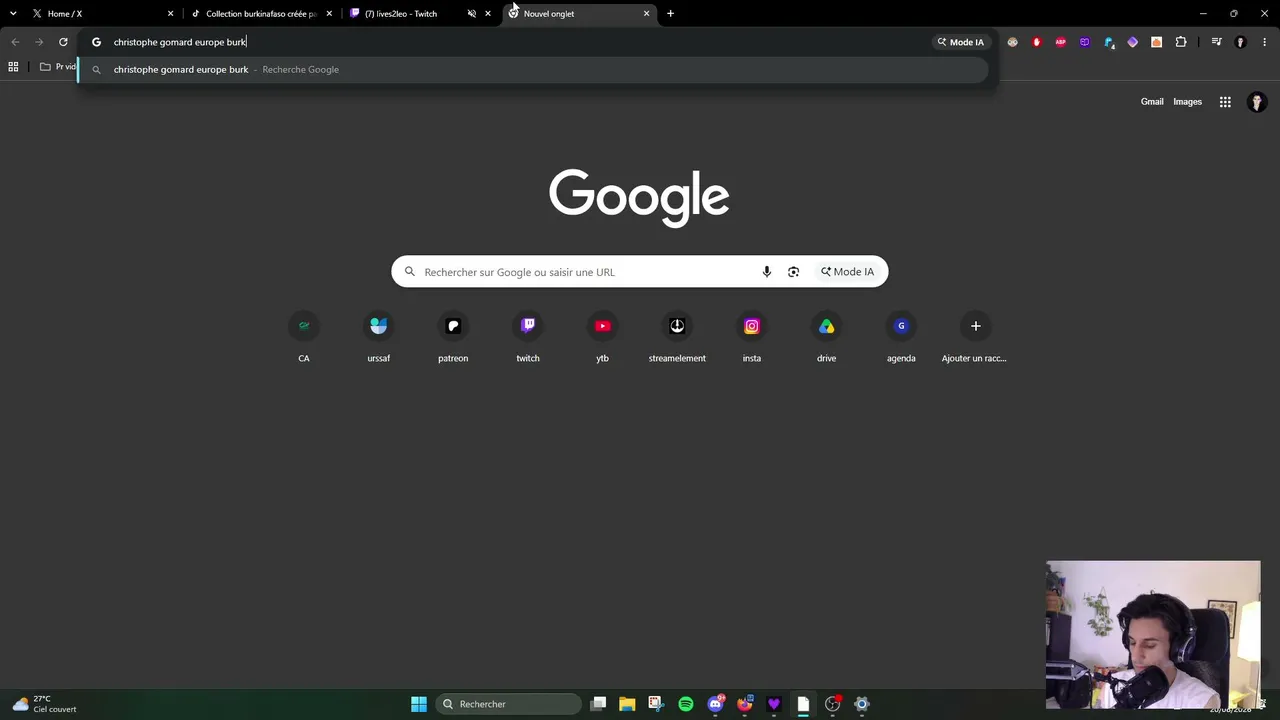Open the urssaf shortcut
Viewport: 1280px width, 720px height.
tap(378, 337)
